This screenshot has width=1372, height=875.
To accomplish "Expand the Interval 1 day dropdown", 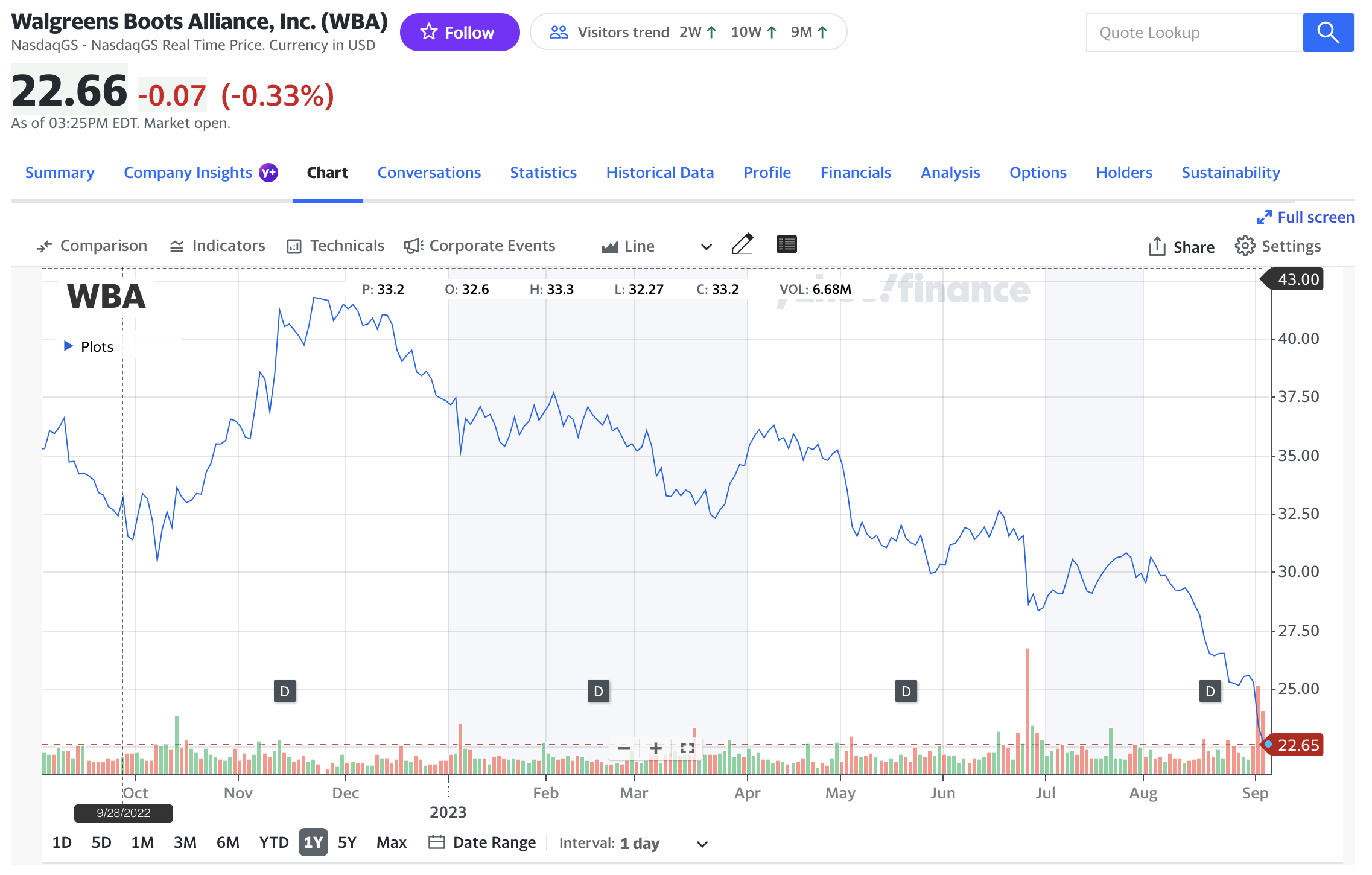I will click(x=701, y=844).
